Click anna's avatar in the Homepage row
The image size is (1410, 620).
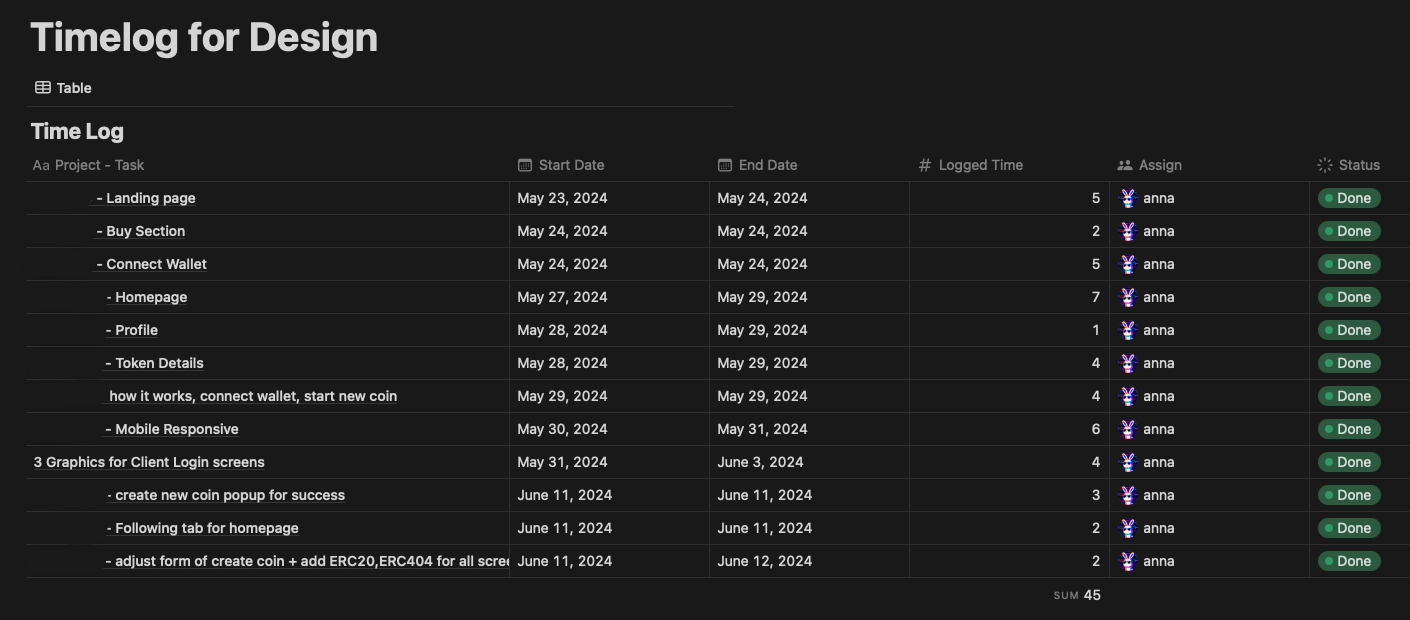click(x=1128, y=297)
